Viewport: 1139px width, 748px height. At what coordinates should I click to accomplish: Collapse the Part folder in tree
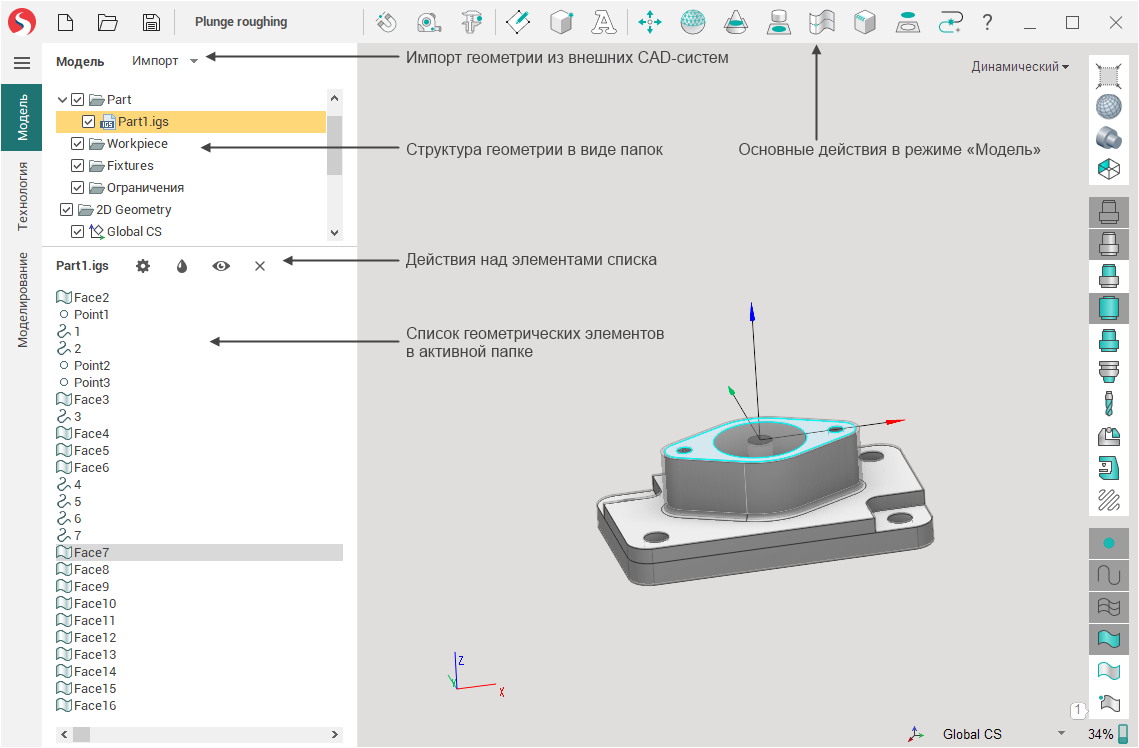63,100
